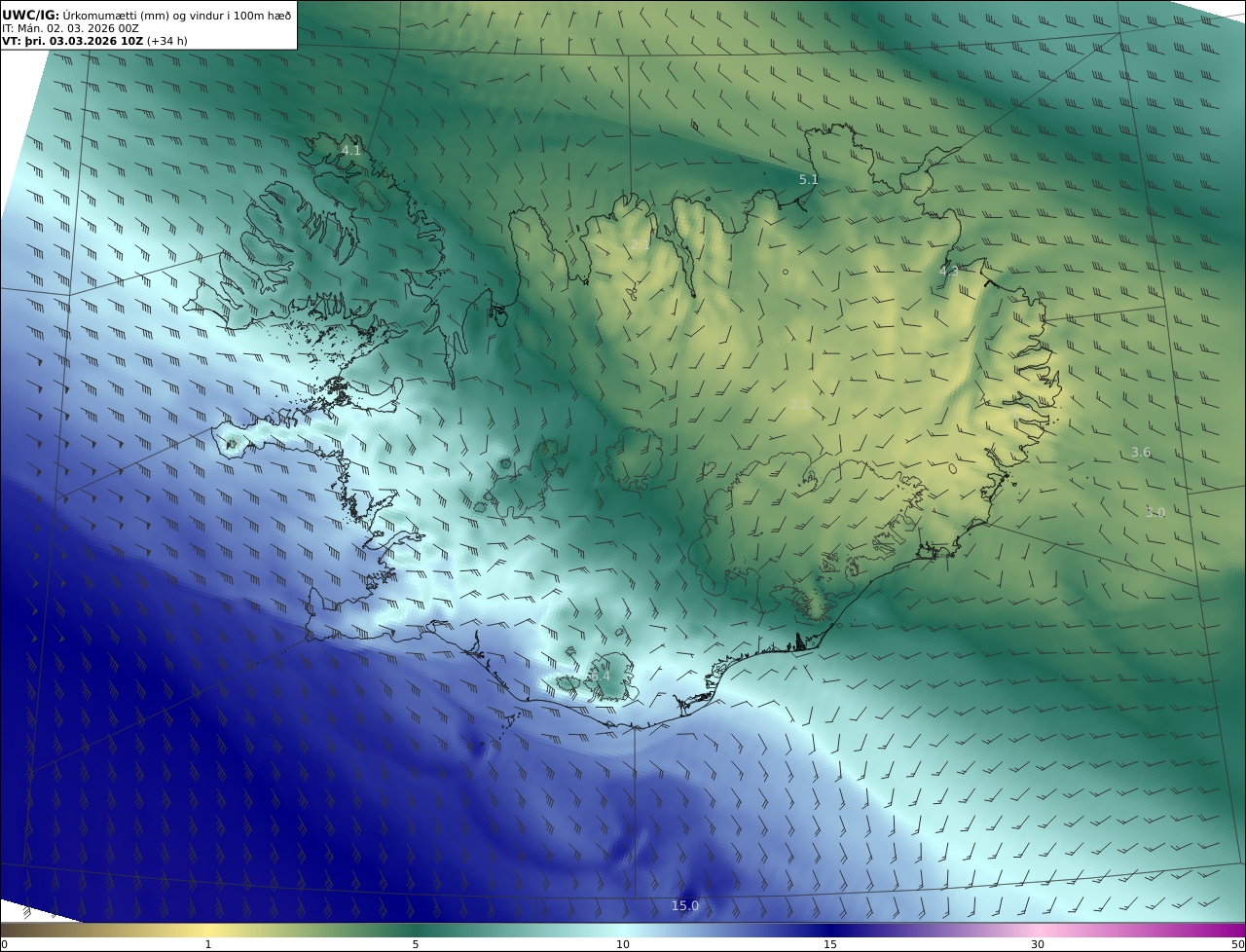Click the '15' tick label on the color scale
This screenshot has width=1246, height=952.
pyautogui.click(x=830, y=944)
